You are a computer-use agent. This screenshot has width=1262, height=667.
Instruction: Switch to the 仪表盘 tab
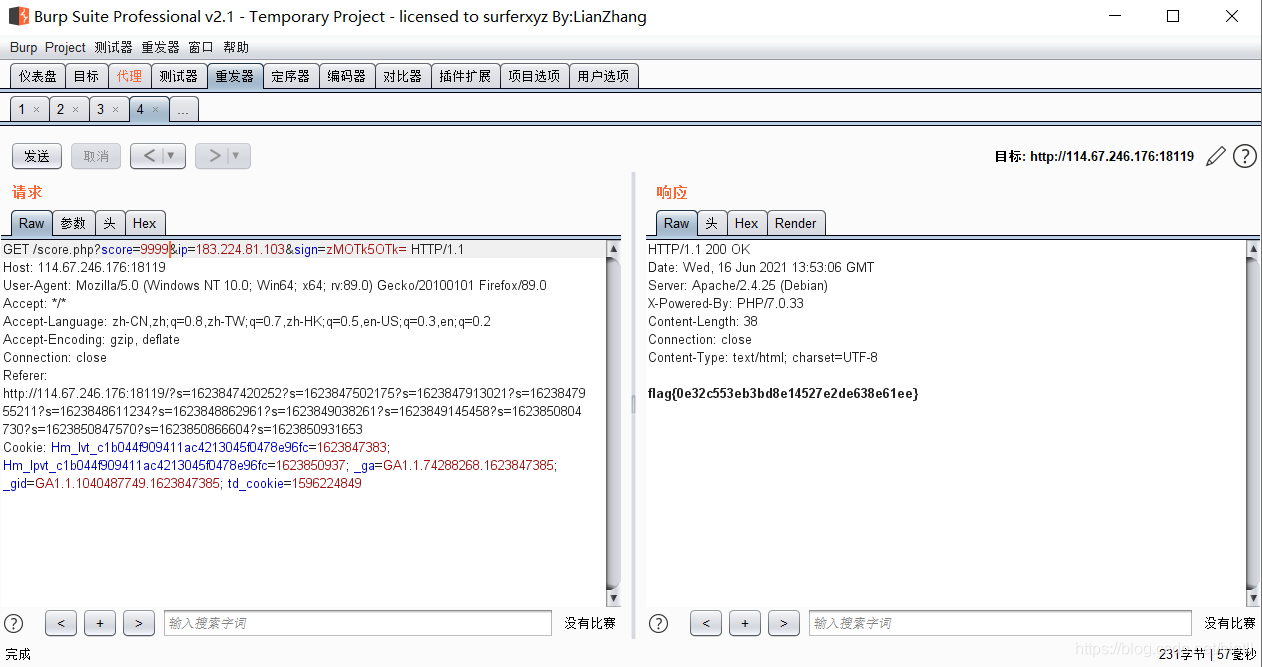[38, 76]
